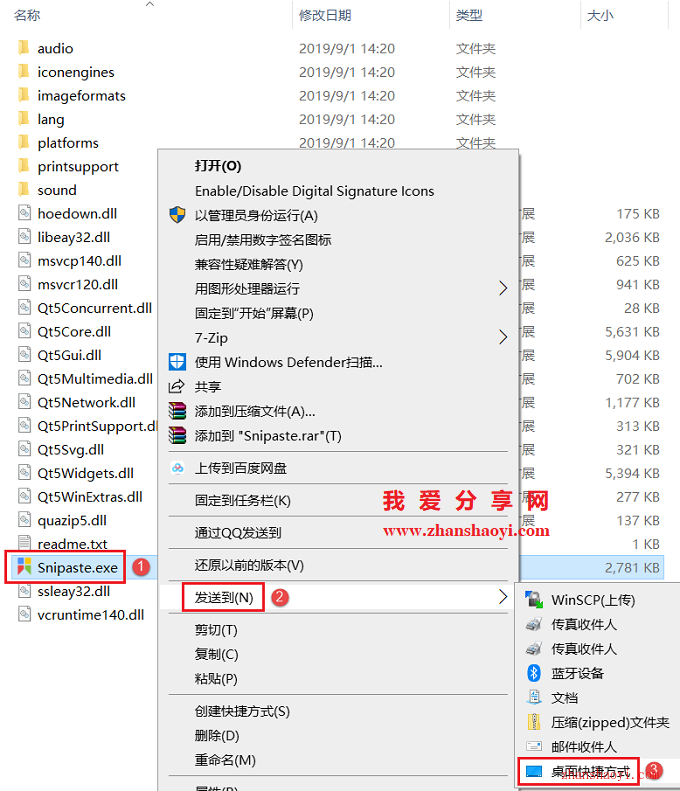Click the WinRAR icon for 添加到压缩文件(A)
The width and height of the screenshot is (680, 791).
click(177, 411)
